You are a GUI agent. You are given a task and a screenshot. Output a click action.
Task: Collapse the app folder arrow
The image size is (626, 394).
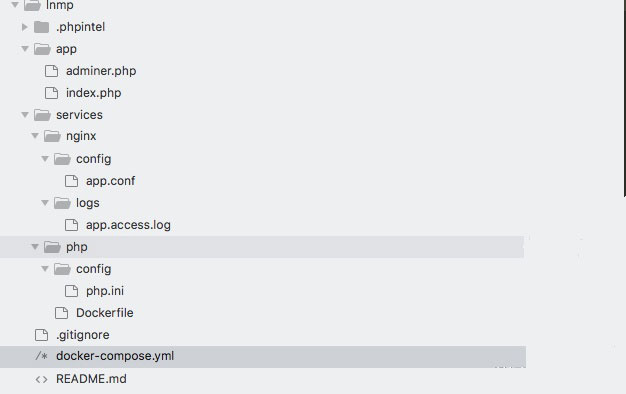click(25, 49)
